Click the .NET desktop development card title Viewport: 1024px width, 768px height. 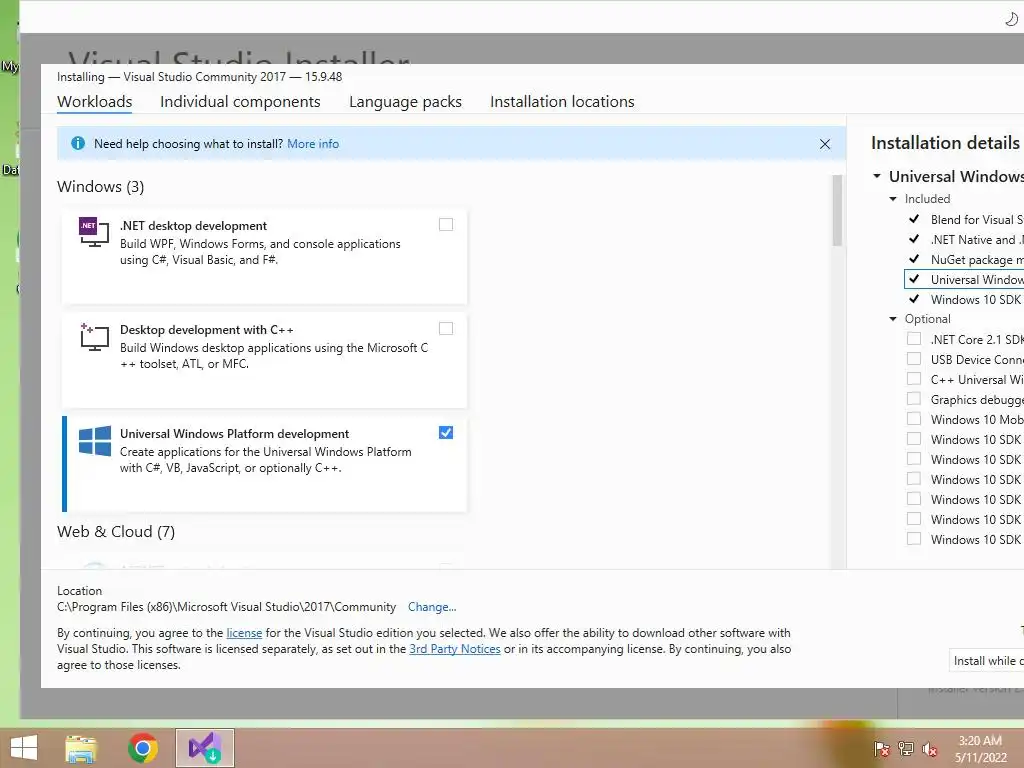click(x=193, y=225)
